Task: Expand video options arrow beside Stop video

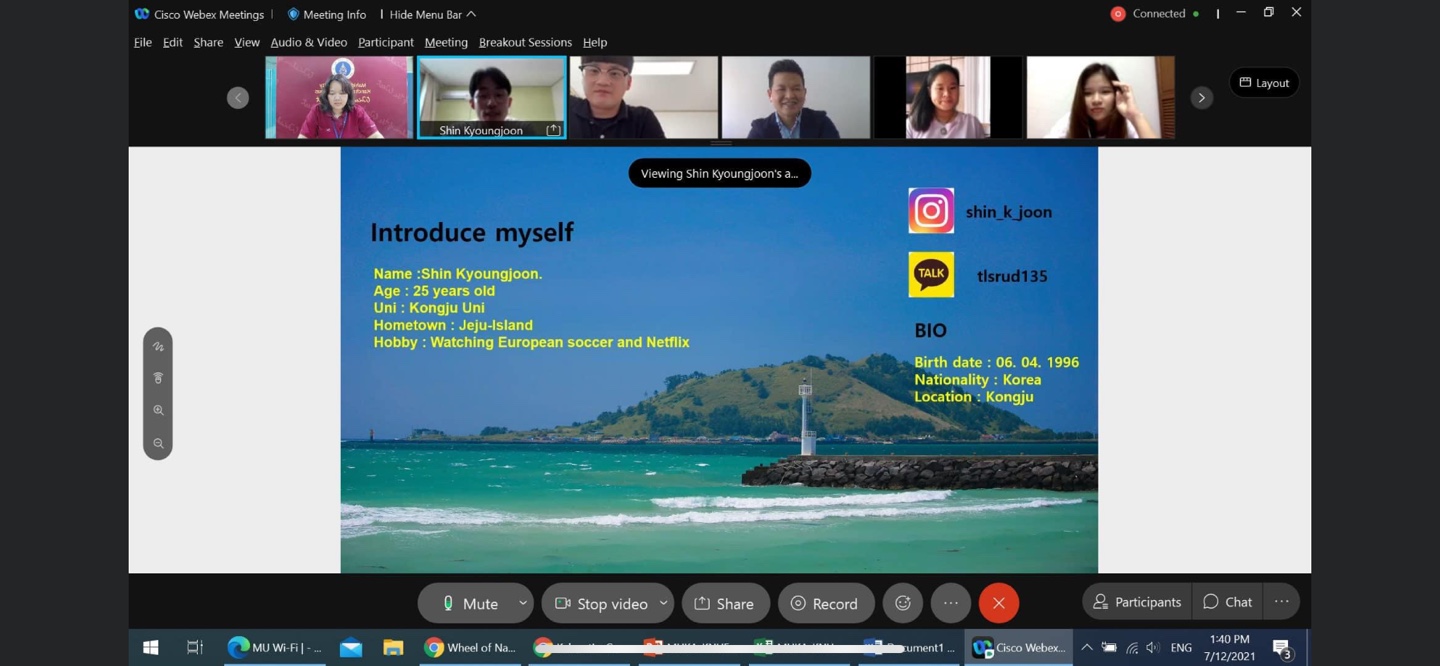Action: [663, 603]
